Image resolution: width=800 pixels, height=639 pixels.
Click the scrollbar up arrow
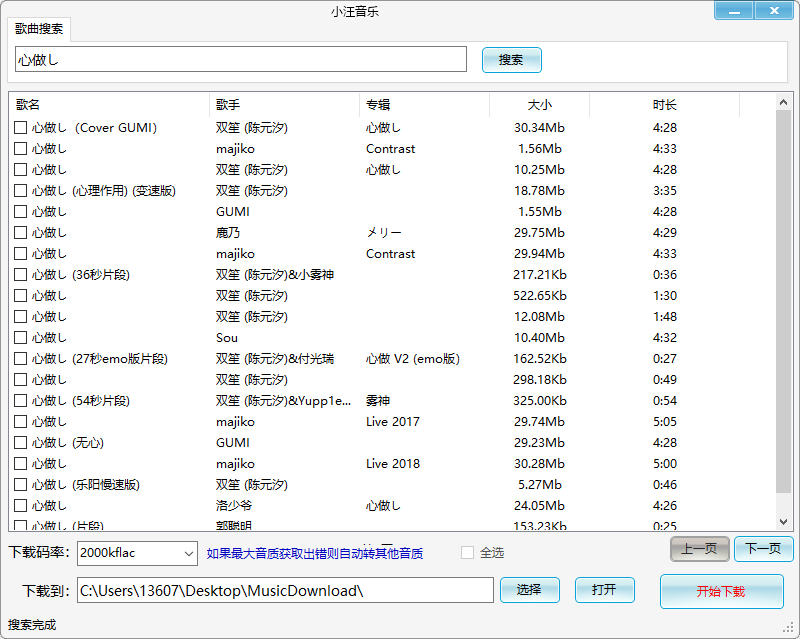784,103
